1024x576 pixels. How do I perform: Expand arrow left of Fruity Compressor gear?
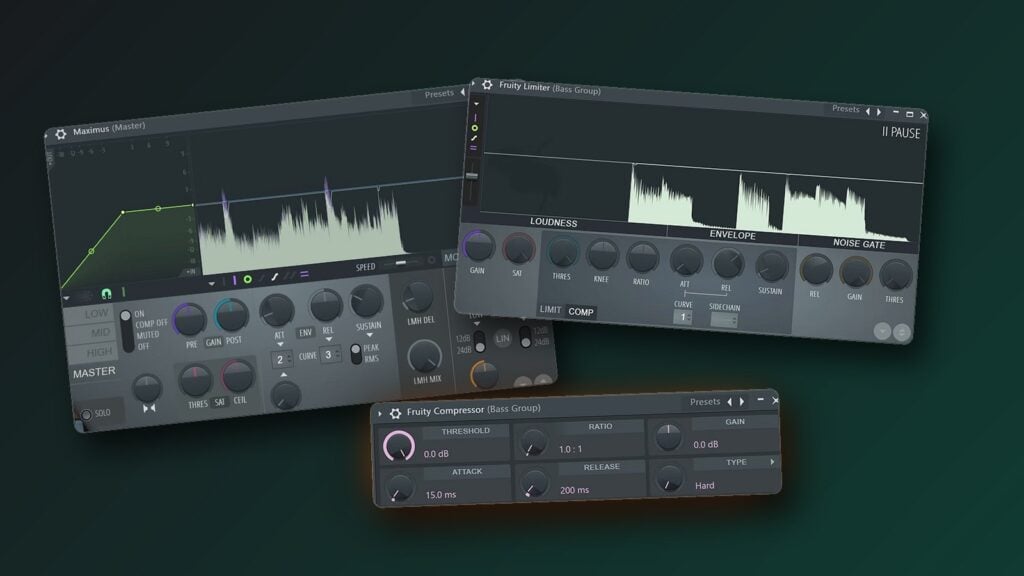click(x=379, y=413)
